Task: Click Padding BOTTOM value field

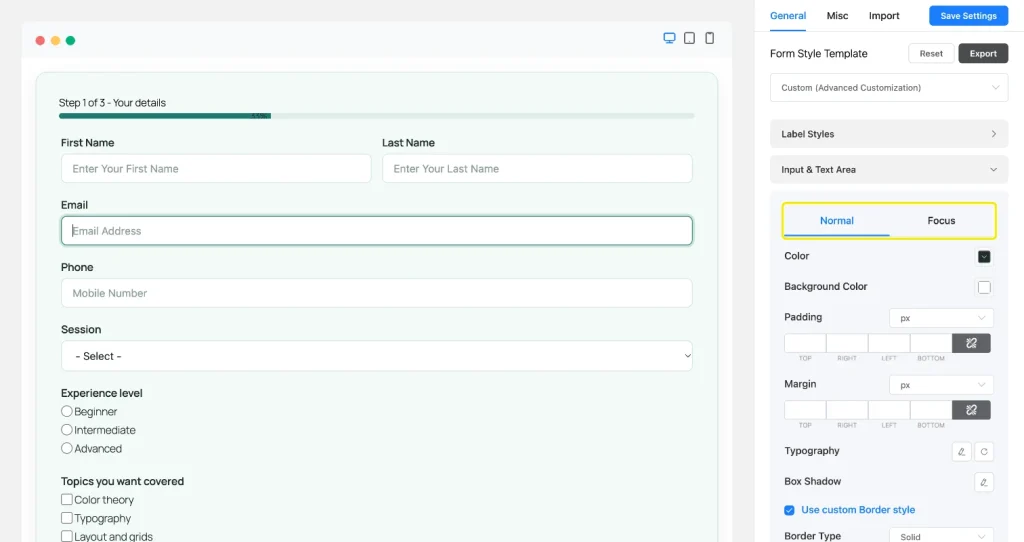Action: click(931, 343)
